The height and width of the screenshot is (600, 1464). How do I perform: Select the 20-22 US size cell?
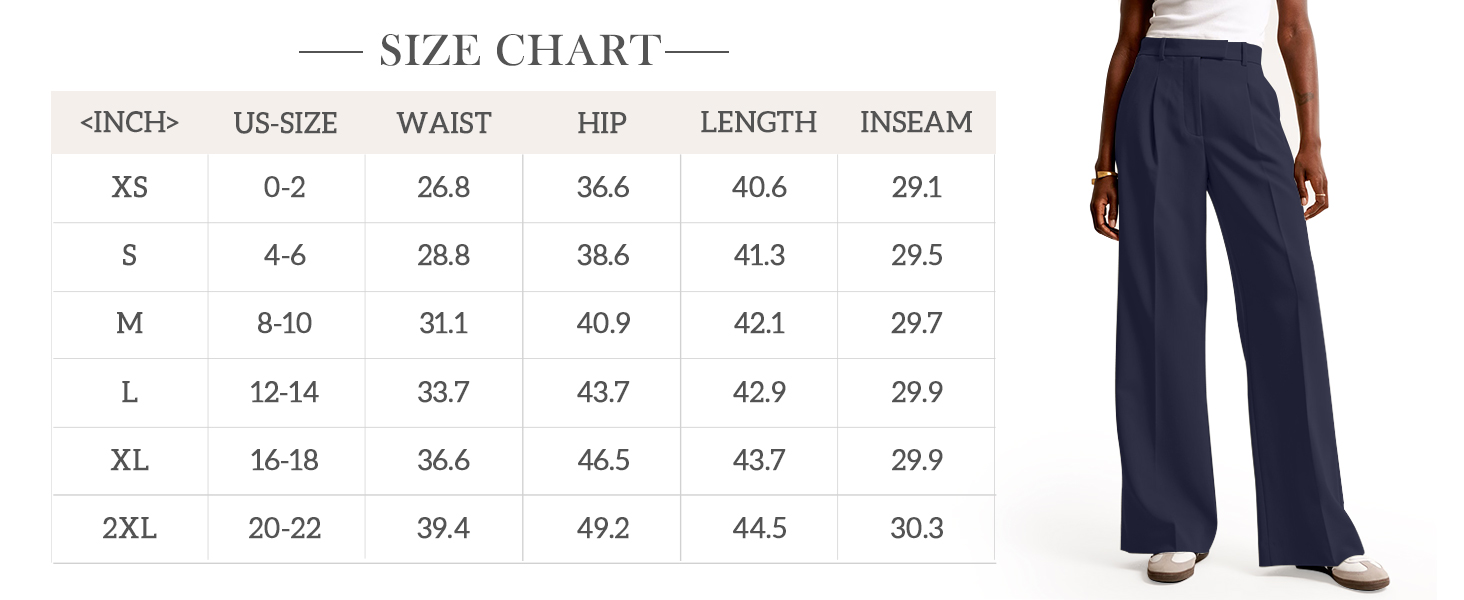(285, 528)
